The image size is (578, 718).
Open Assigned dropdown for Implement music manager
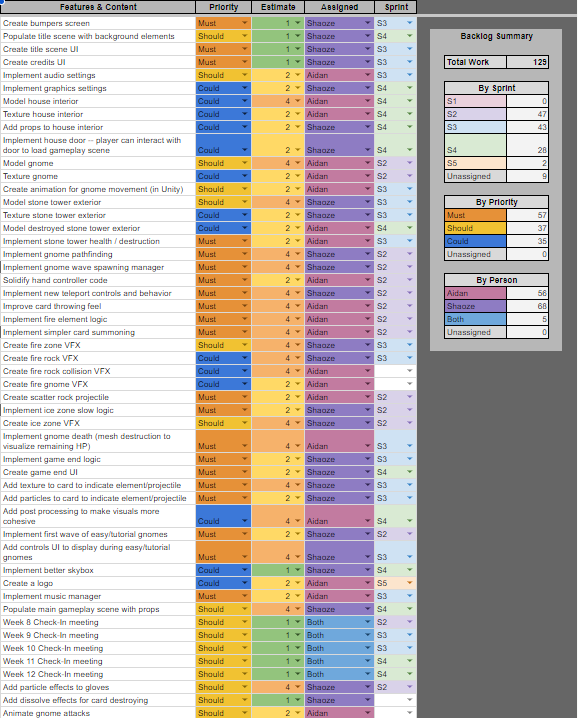pyautogui.click(x=367, y=596)
